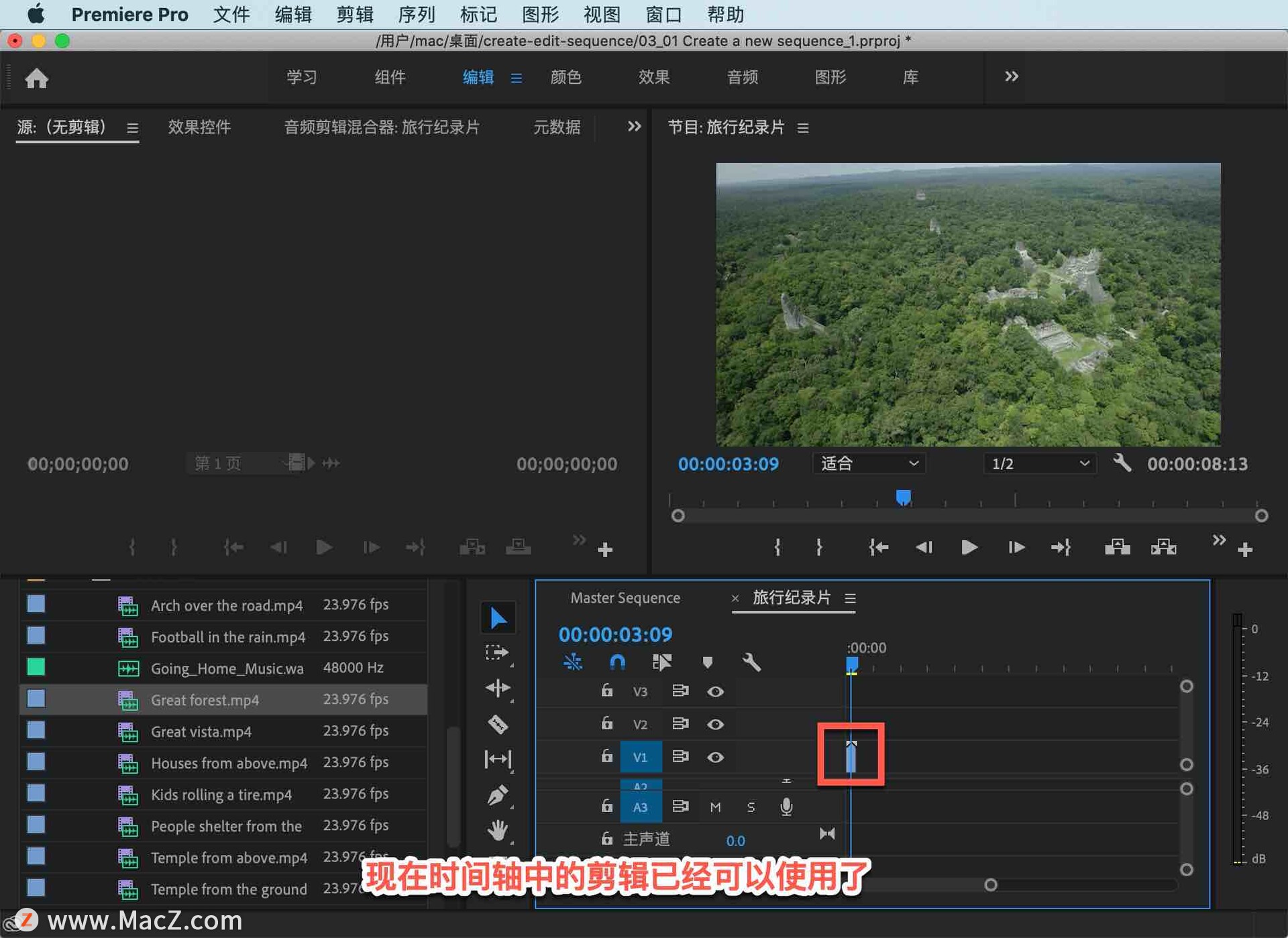Select the Ripple Edit tool

(x=497, y=688)
